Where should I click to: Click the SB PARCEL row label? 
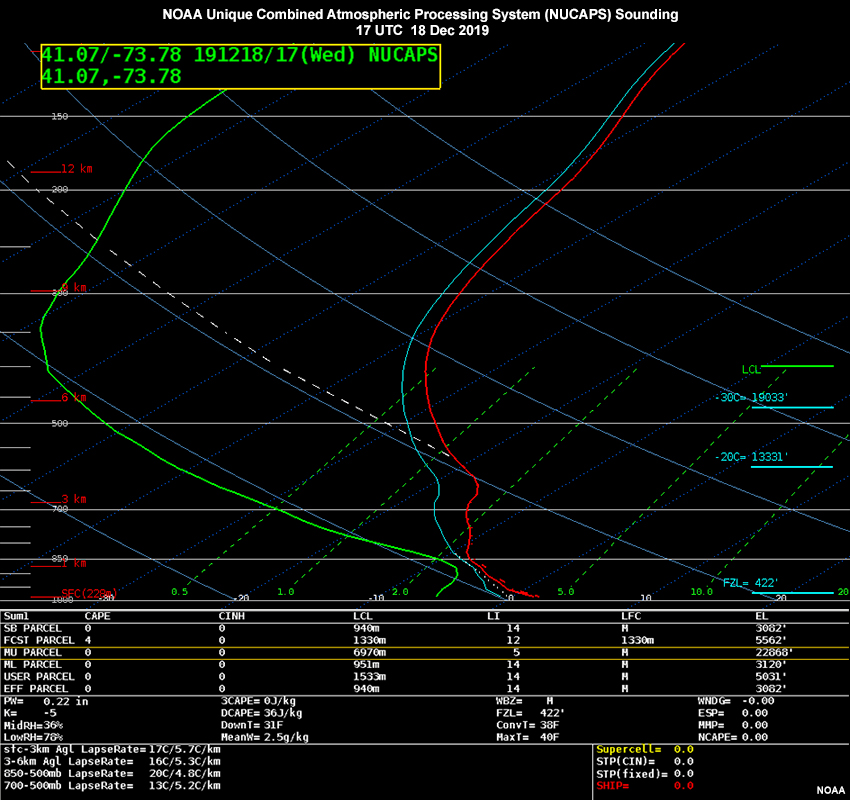coord(33,628)
